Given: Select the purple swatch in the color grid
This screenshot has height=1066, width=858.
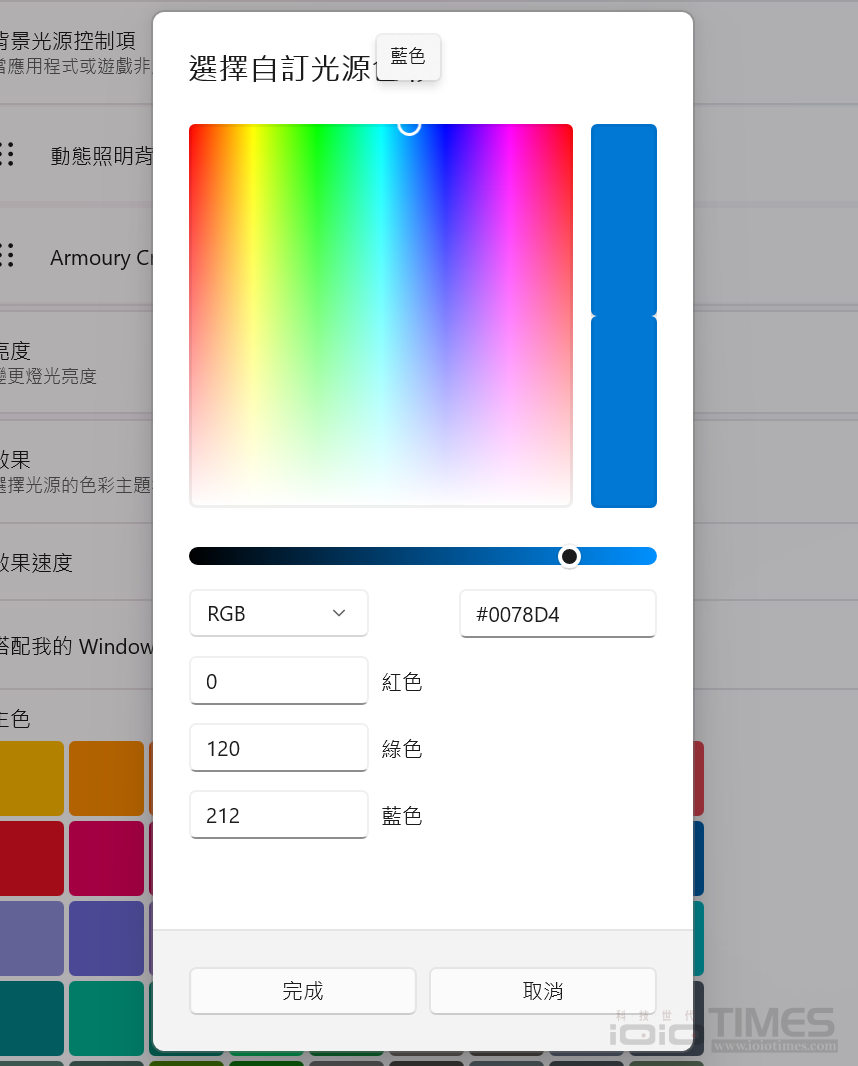Looking at the screenshot, I should [x=106, y=938].
